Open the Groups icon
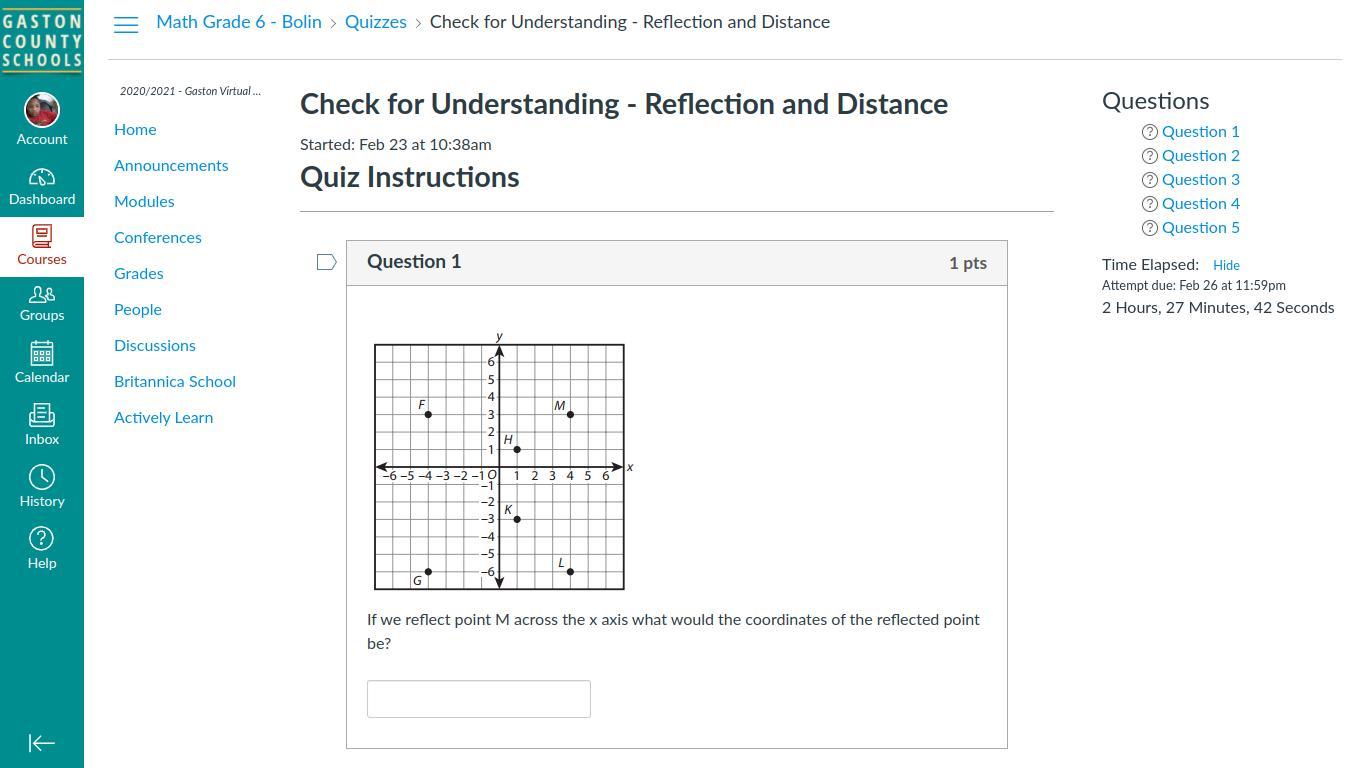This screenshot has height=768, width=1366. click(42, 295)
